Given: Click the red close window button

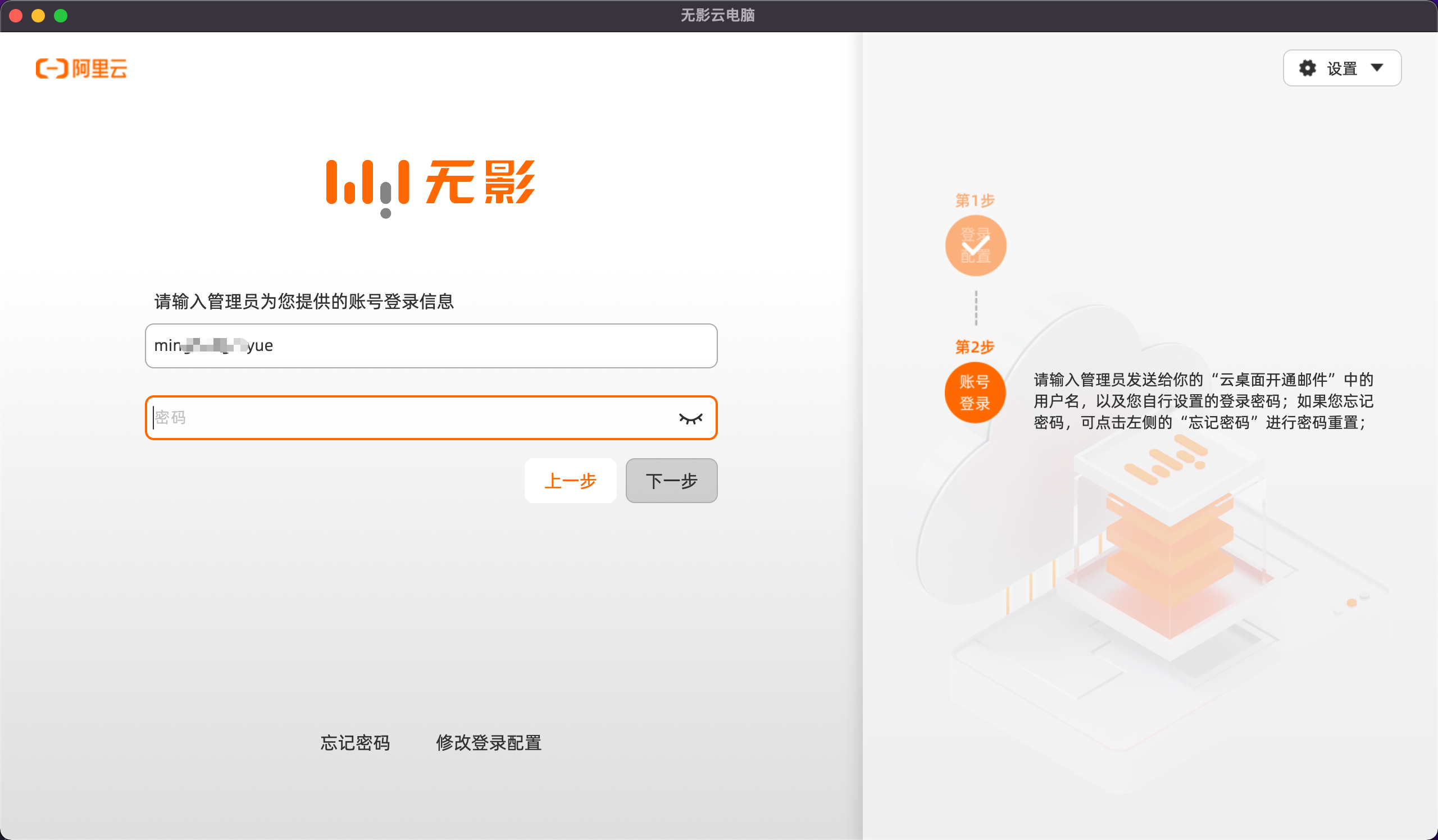Looking at the screenshot, I should pos(16,15).
